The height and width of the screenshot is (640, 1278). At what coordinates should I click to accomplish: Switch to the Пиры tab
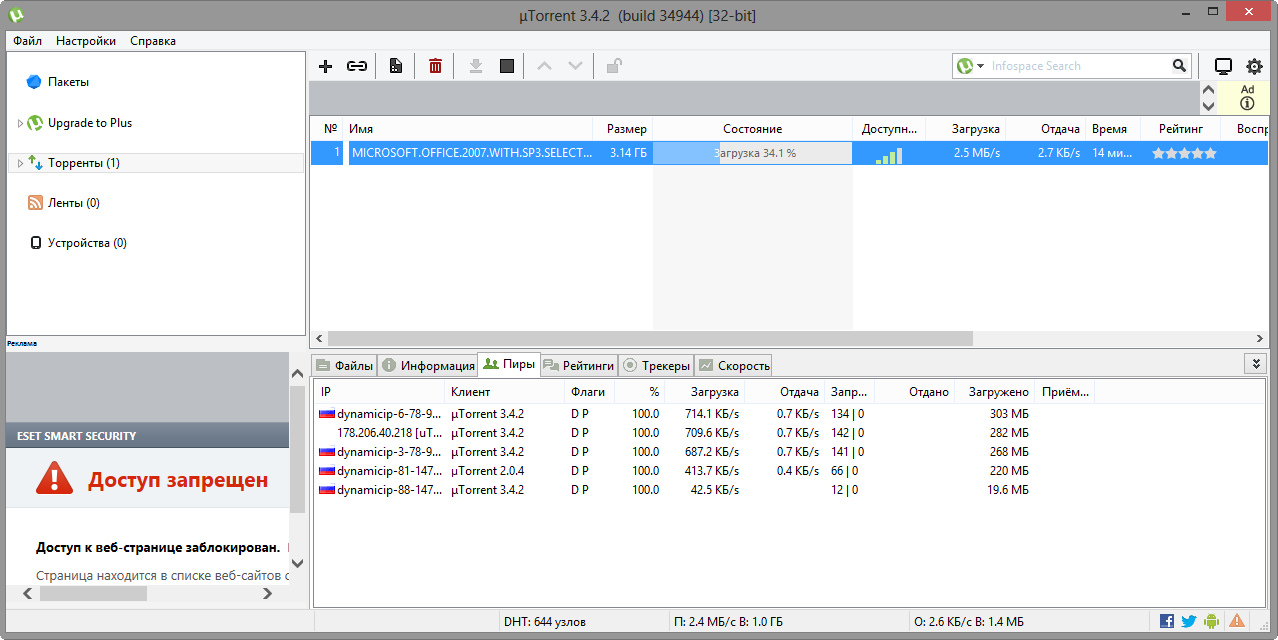tap(509, 364)
